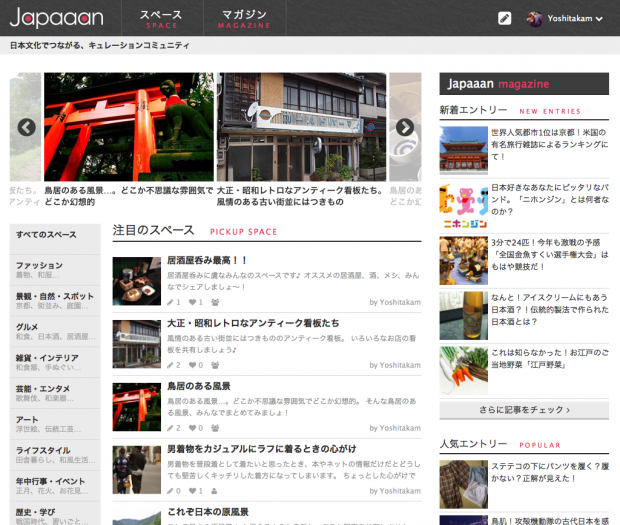
Task: Click heart icon on 男着物 row
Action: point(193,491)
